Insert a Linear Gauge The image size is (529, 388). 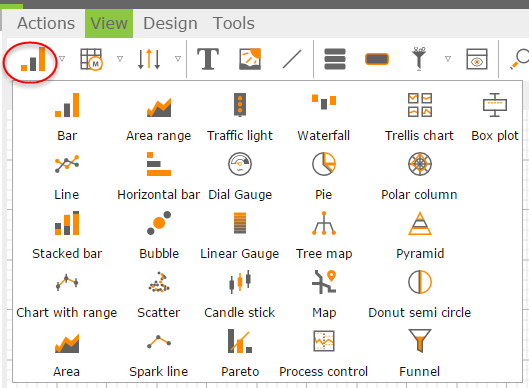tap(240, 235)
